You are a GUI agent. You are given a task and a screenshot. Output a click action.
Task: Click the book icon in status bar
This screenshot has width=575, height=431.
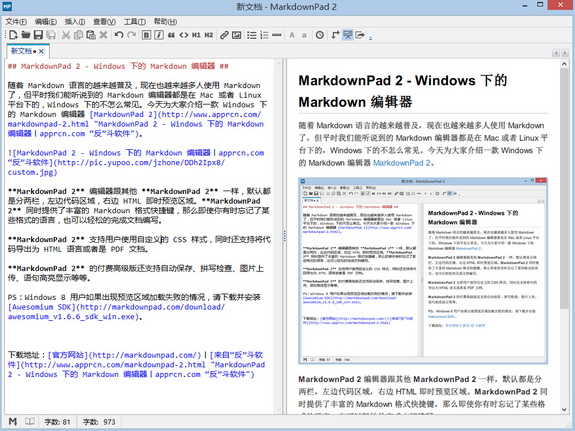(29, 421)
